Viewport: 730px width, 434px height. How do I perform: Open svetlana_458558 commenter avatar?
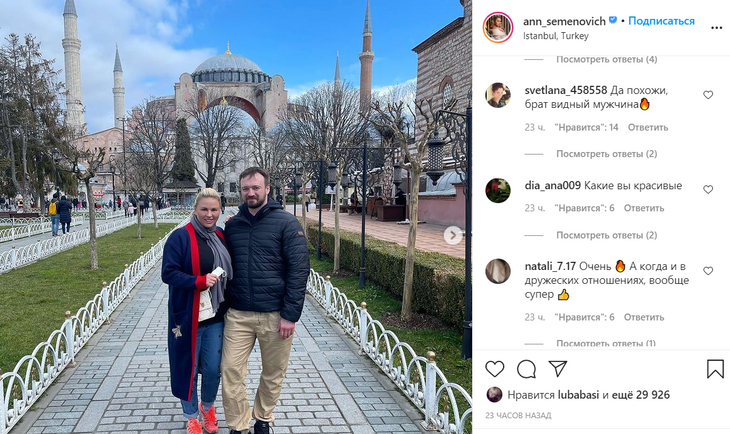click(498, 95)
